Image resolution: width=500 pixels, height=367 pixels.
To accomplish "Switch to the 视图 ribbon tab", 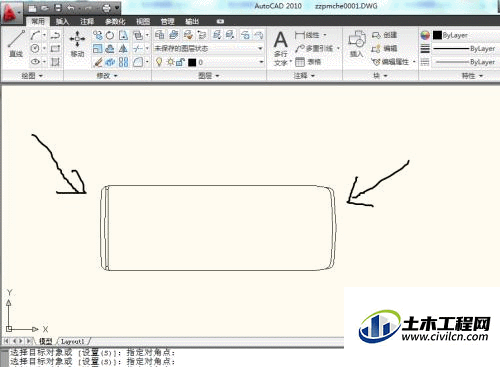I will 143,21.
